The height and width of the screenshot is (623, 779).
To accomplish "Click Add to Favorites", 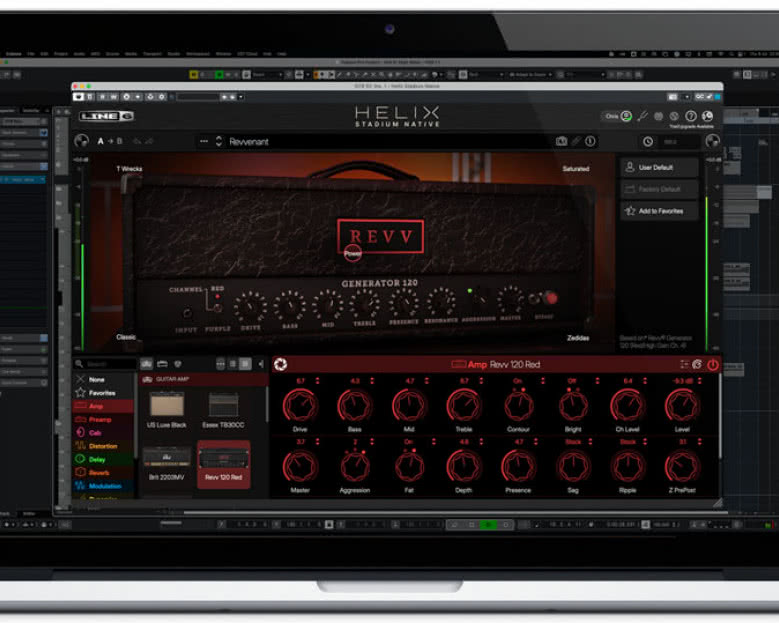I will pyautogui.click(x=660, y=211).
